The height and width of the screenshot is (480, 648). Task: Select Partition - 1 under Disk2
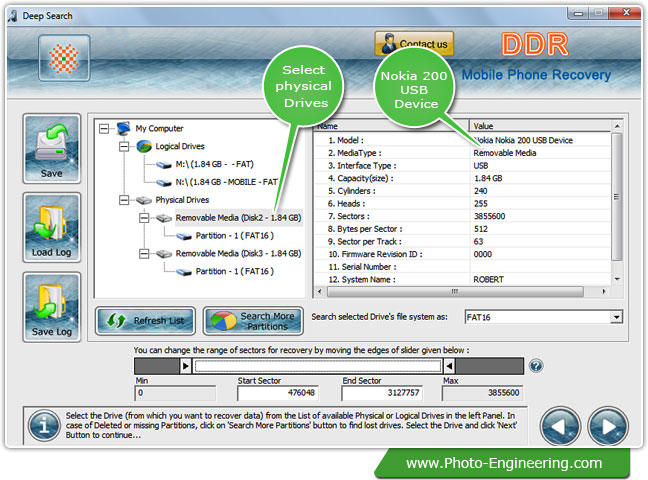point(235,236)
